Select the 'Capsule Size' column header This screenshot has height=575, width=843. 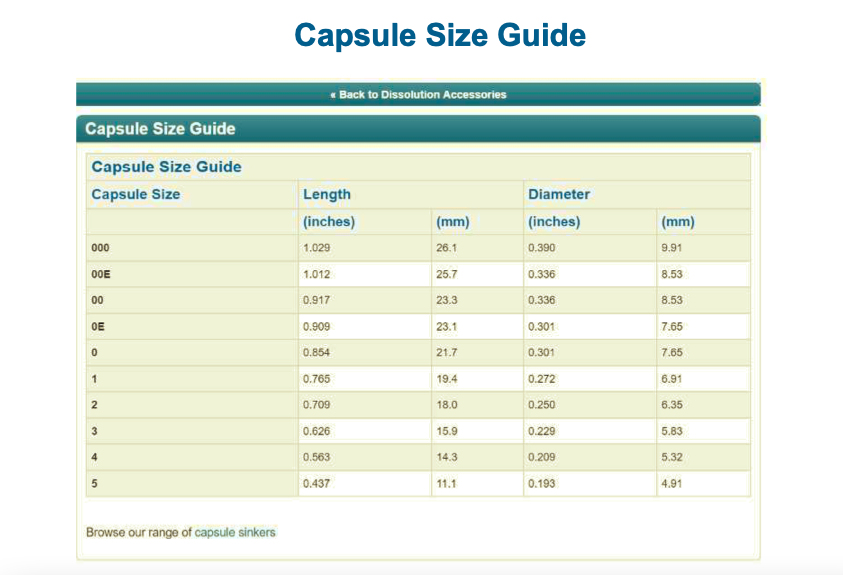pos(135,194)
